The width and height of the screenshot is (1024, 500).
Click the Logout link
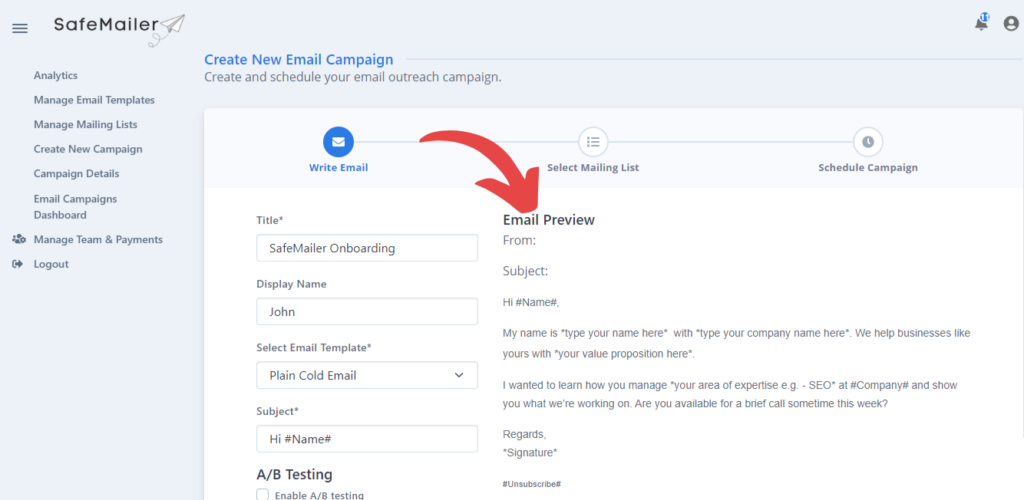[x=51, y=264]
